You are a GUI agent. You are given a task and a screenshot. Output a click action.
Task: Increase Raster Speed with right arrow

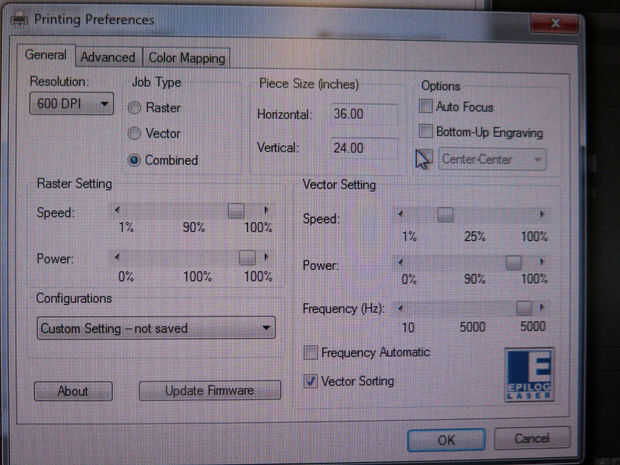(x=266, y=210)
